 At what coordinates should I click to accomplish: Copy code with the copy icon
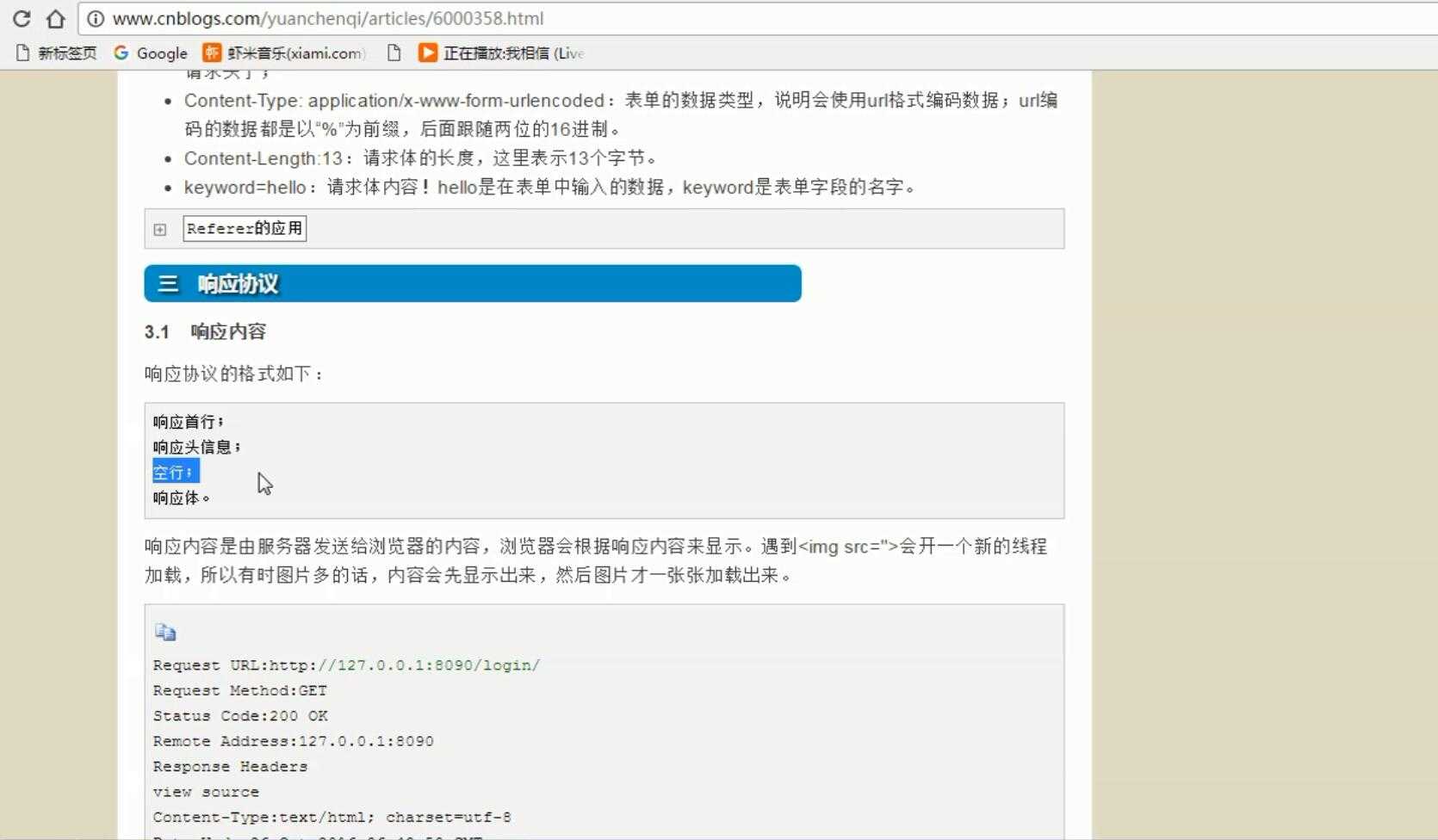(x=165, y=633)
